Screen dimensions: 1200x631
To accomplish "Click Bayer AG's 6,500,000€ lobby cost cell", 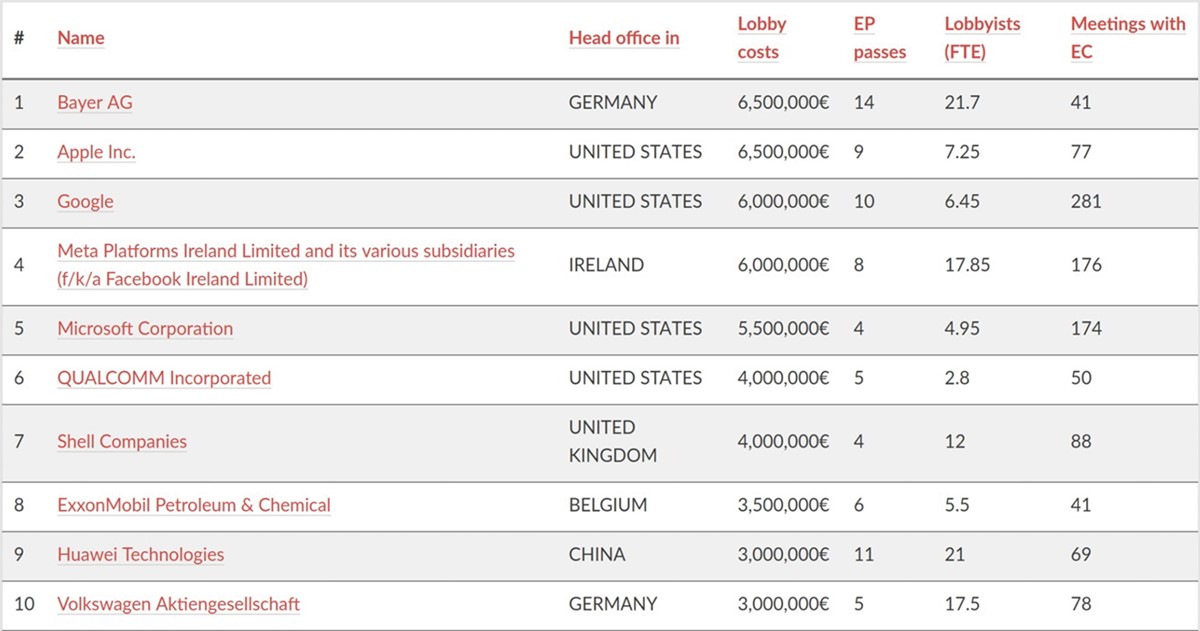I will click(x=783, y=102).
